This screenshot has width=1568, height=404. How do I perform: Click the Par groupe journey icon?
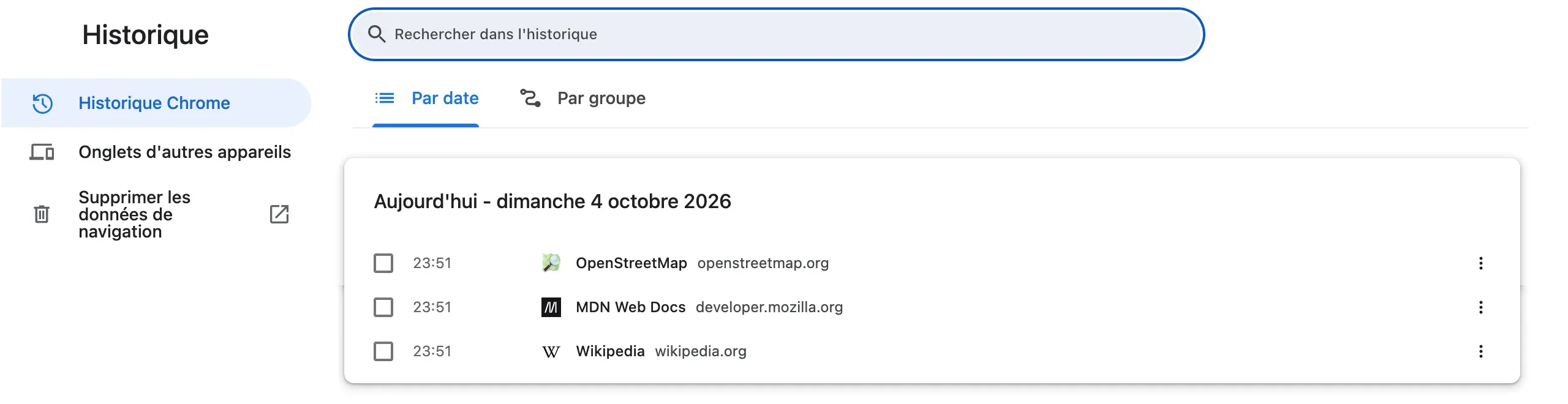click(530, 98)
